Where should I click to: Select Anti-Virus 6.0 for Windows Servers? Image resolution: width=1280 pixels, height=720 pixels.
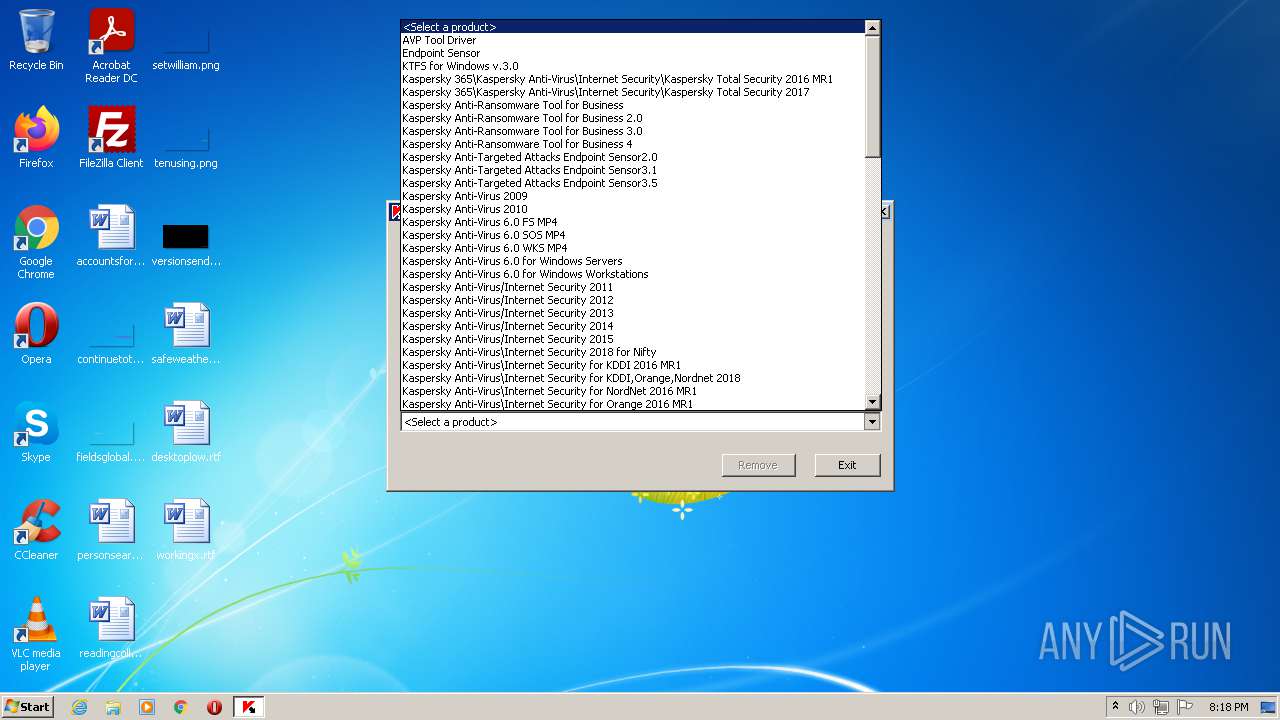tap(632, 261)
